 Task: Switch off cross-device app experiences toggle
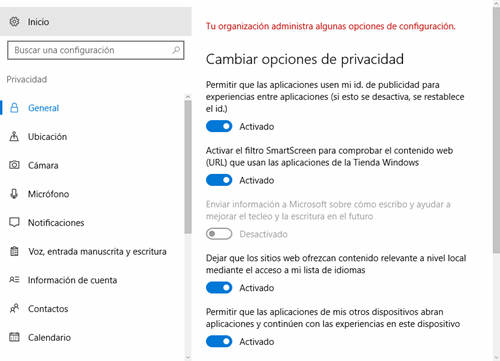219,341
